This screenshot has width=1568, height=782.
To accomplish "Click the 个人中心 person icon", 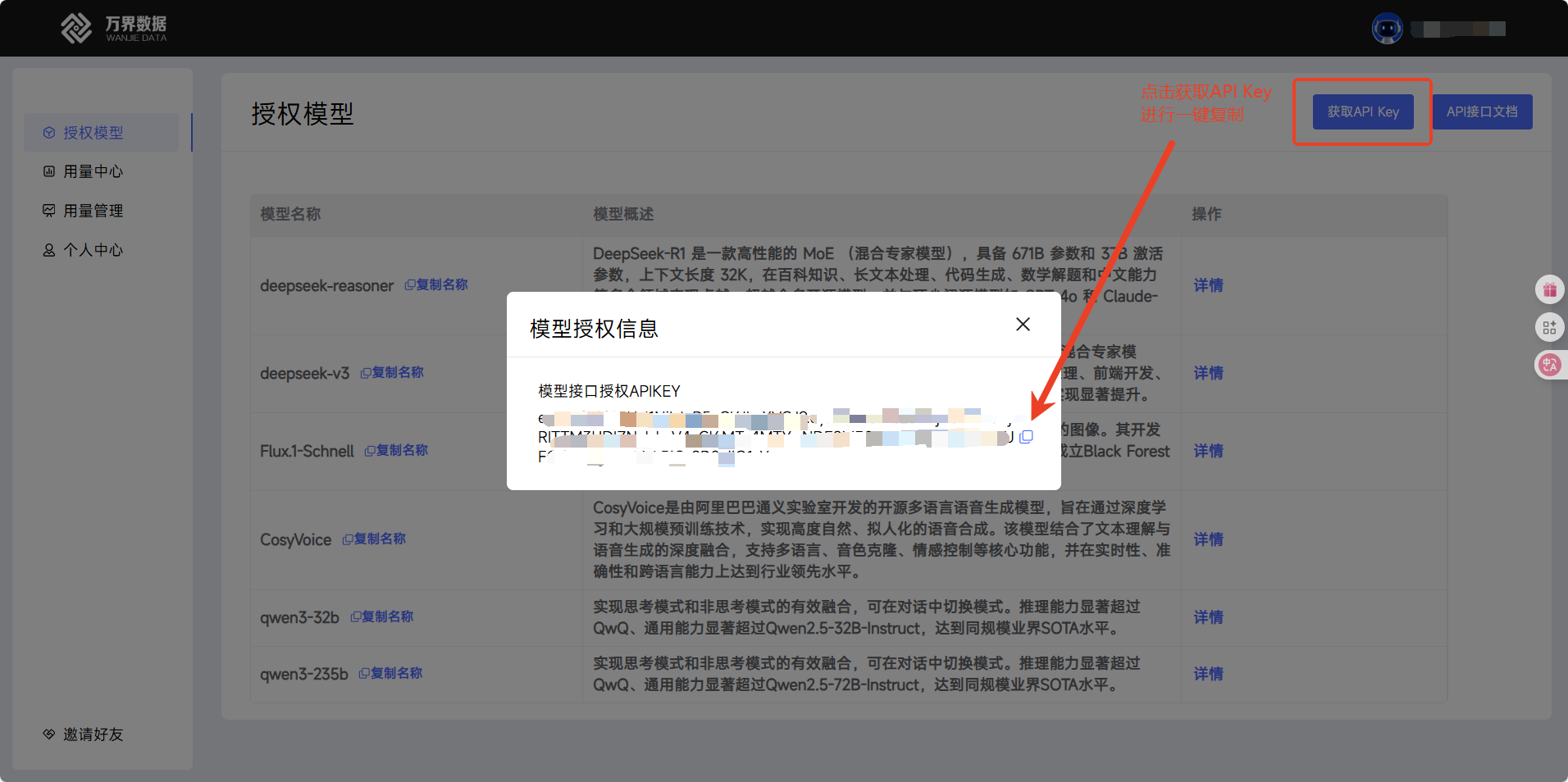I will (49, 250).
